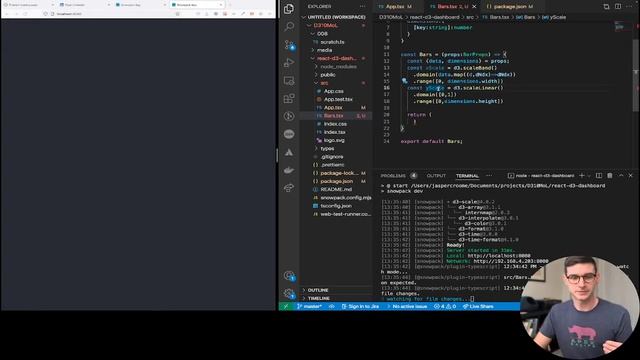Click the yScale breadcrumb above the editor
640x360 pixels.
[554, 17]
